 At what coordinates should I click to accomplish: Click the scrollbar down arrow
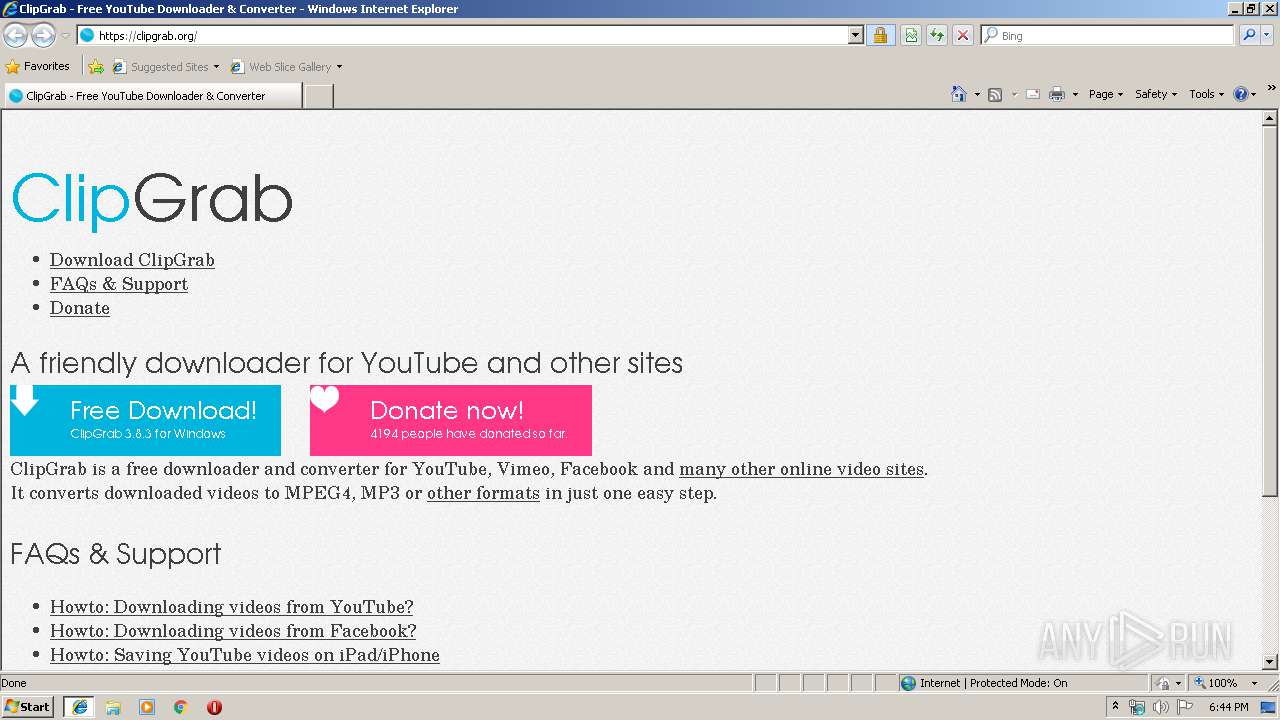pyautogui.click(x=1270, y=662)
